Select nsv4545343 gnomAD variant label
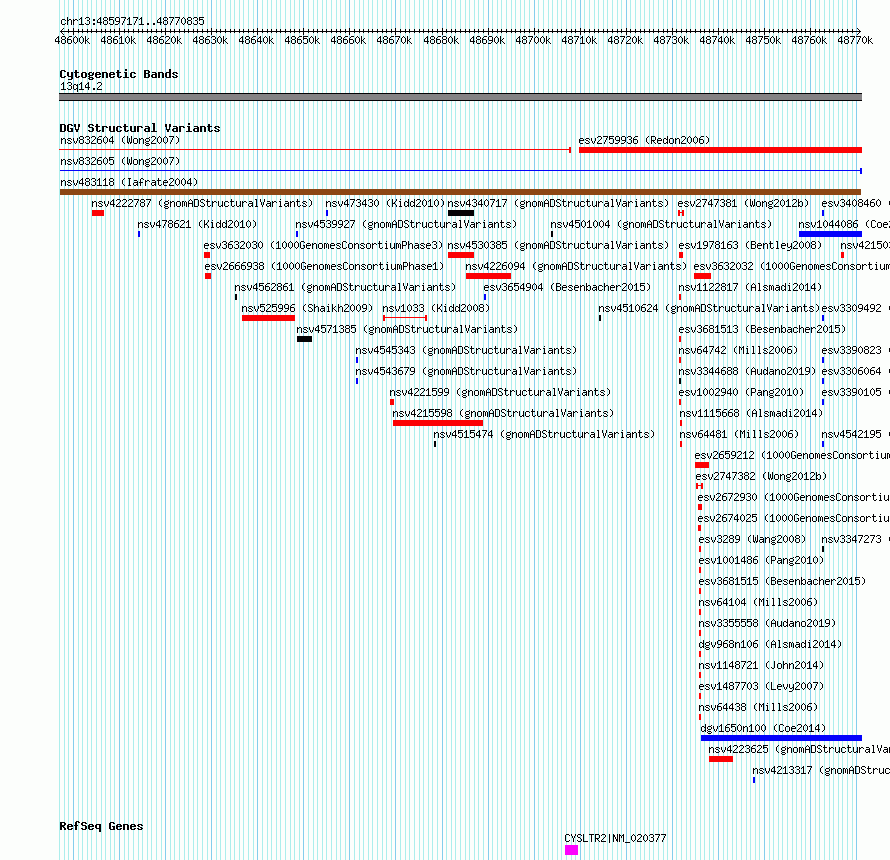 coord(466,350)
